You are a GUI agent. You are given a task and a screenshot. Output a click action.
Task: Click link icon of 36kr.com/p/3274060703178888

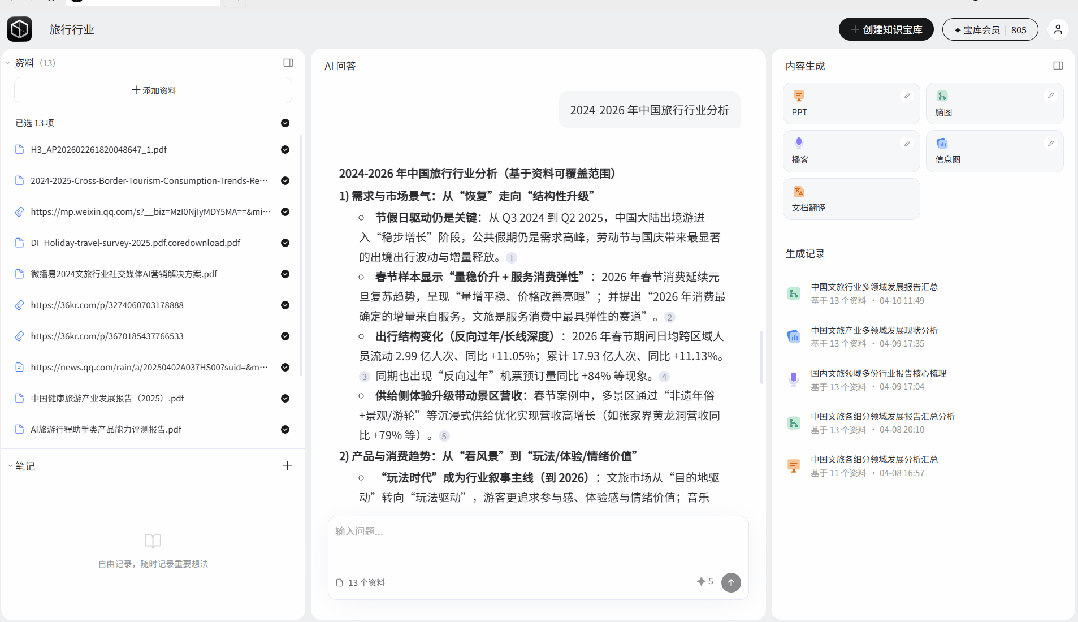(20, 304)
